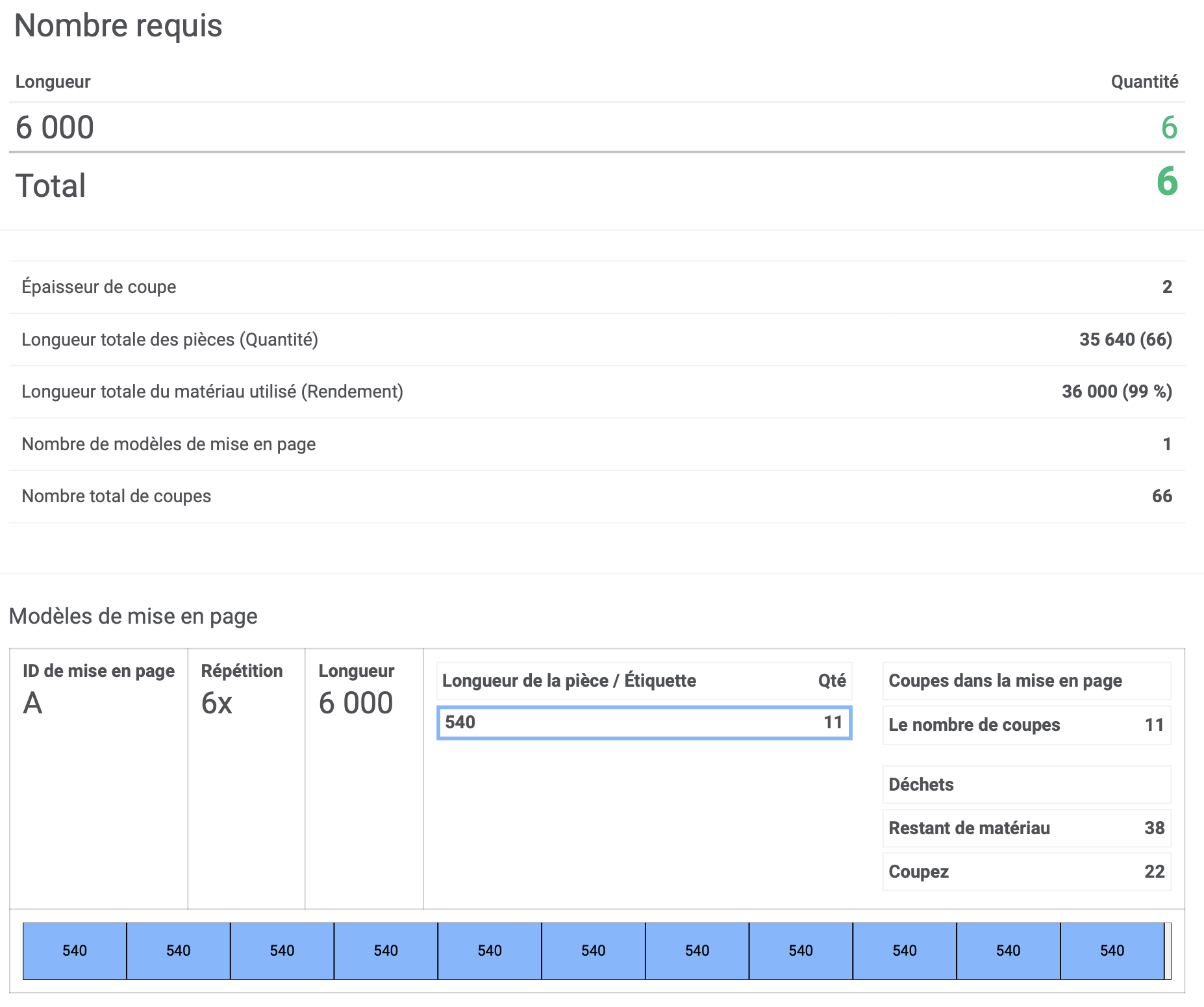Select the "Longueur" header under Nombre requis
The image size is (1204, 1007).
53,82
